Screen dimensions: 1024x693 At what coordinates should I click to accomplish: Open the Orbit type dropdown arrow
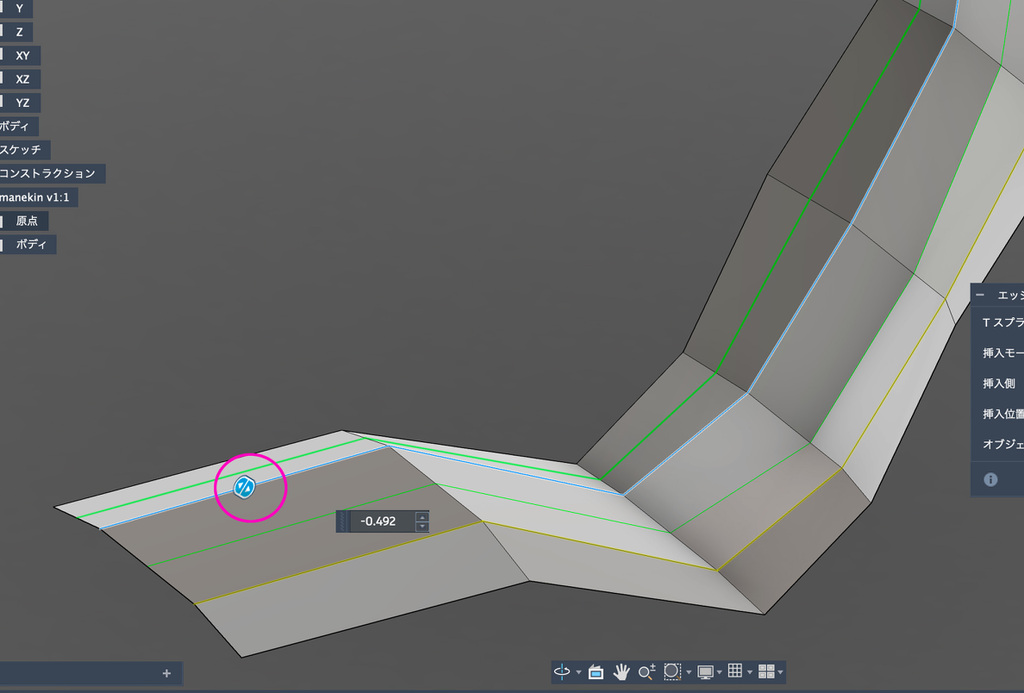point(579,673)
